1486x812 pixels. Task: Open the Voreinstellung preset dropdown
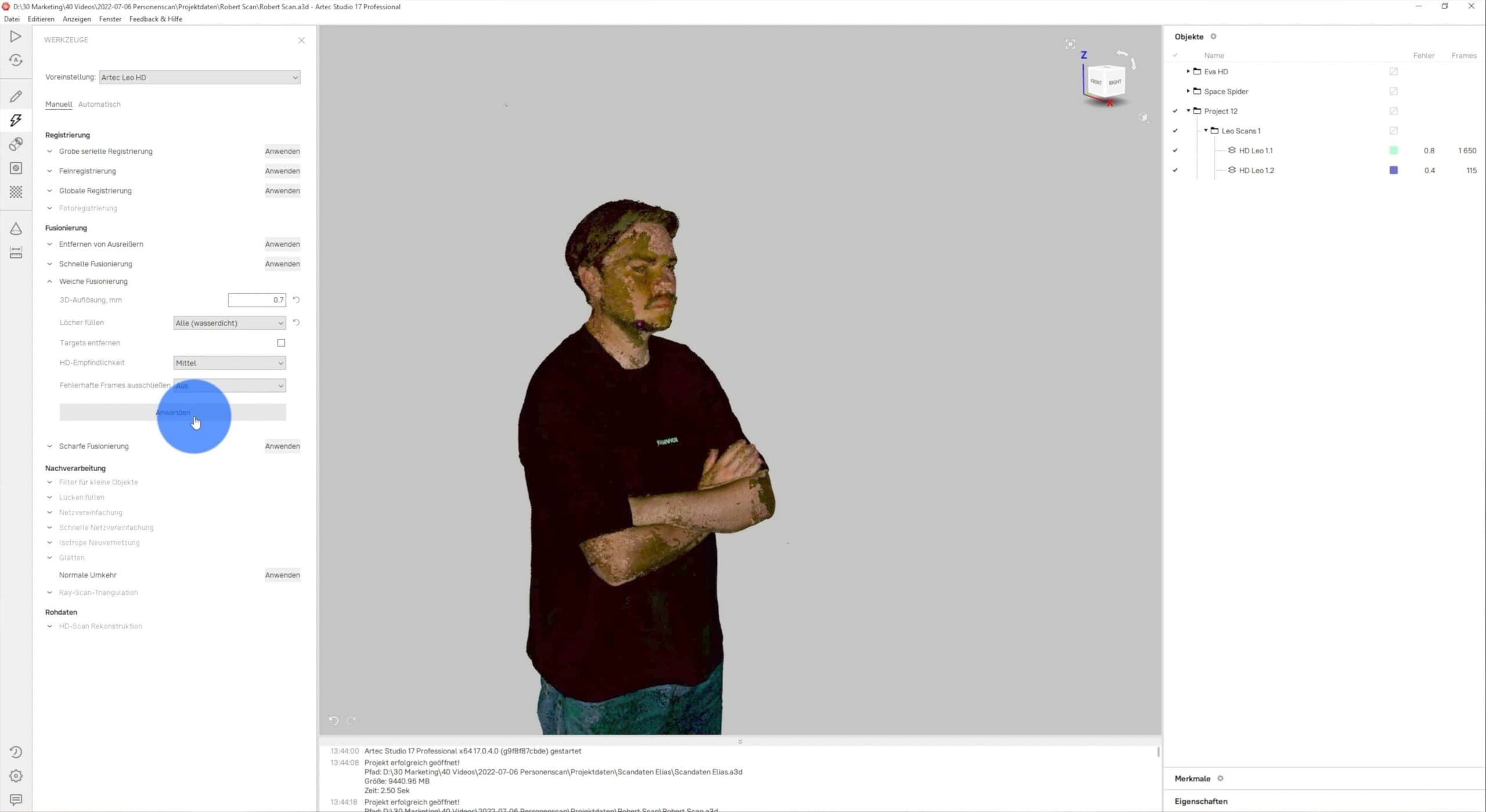click(x=199, y=77)
